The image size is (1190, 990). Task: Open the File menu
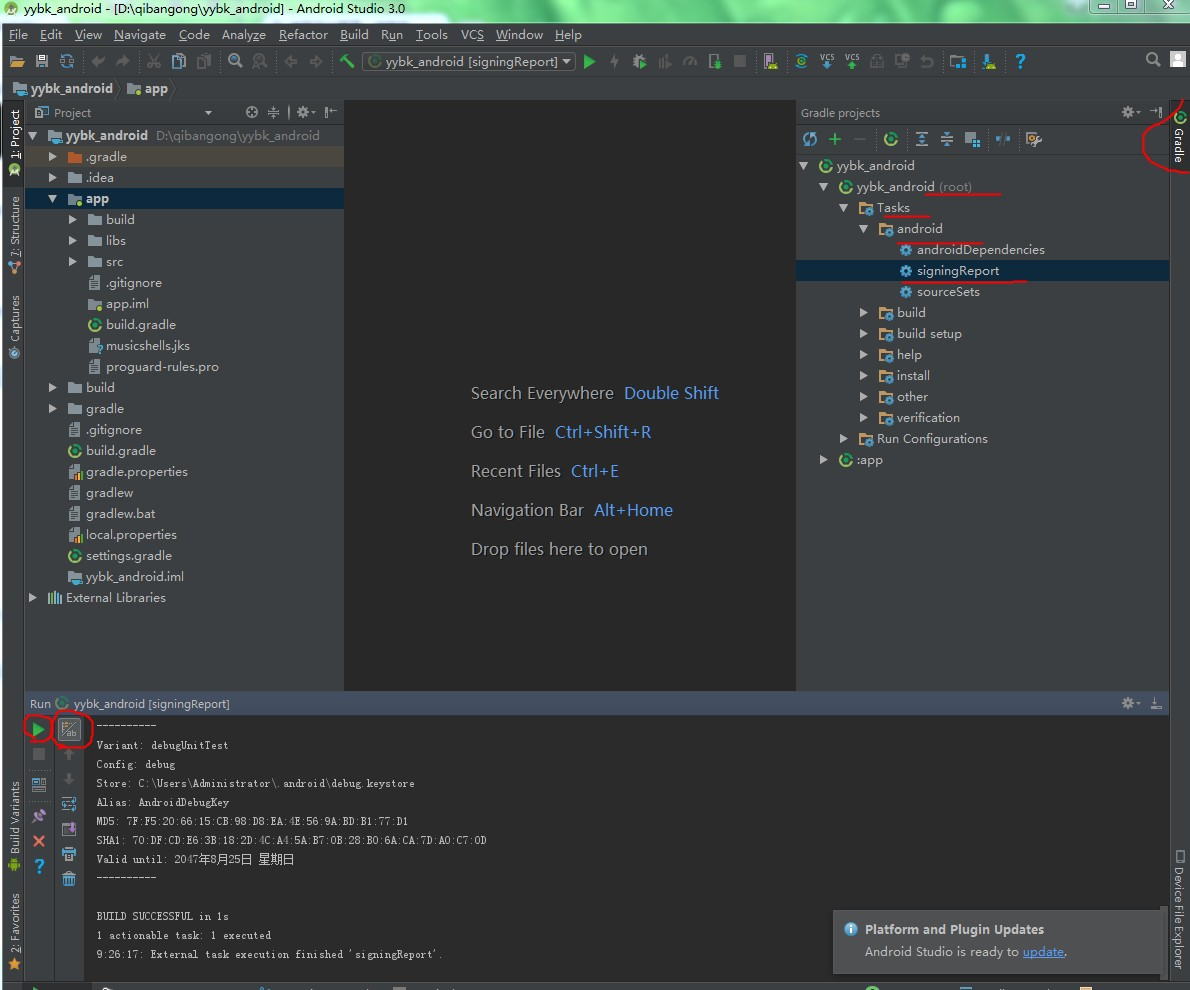click(18, 35)
